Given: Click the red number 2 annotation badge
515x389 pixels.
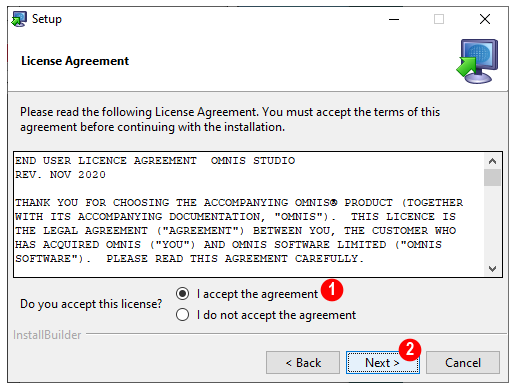Looking at the screenshot, I should click(410, 350).
